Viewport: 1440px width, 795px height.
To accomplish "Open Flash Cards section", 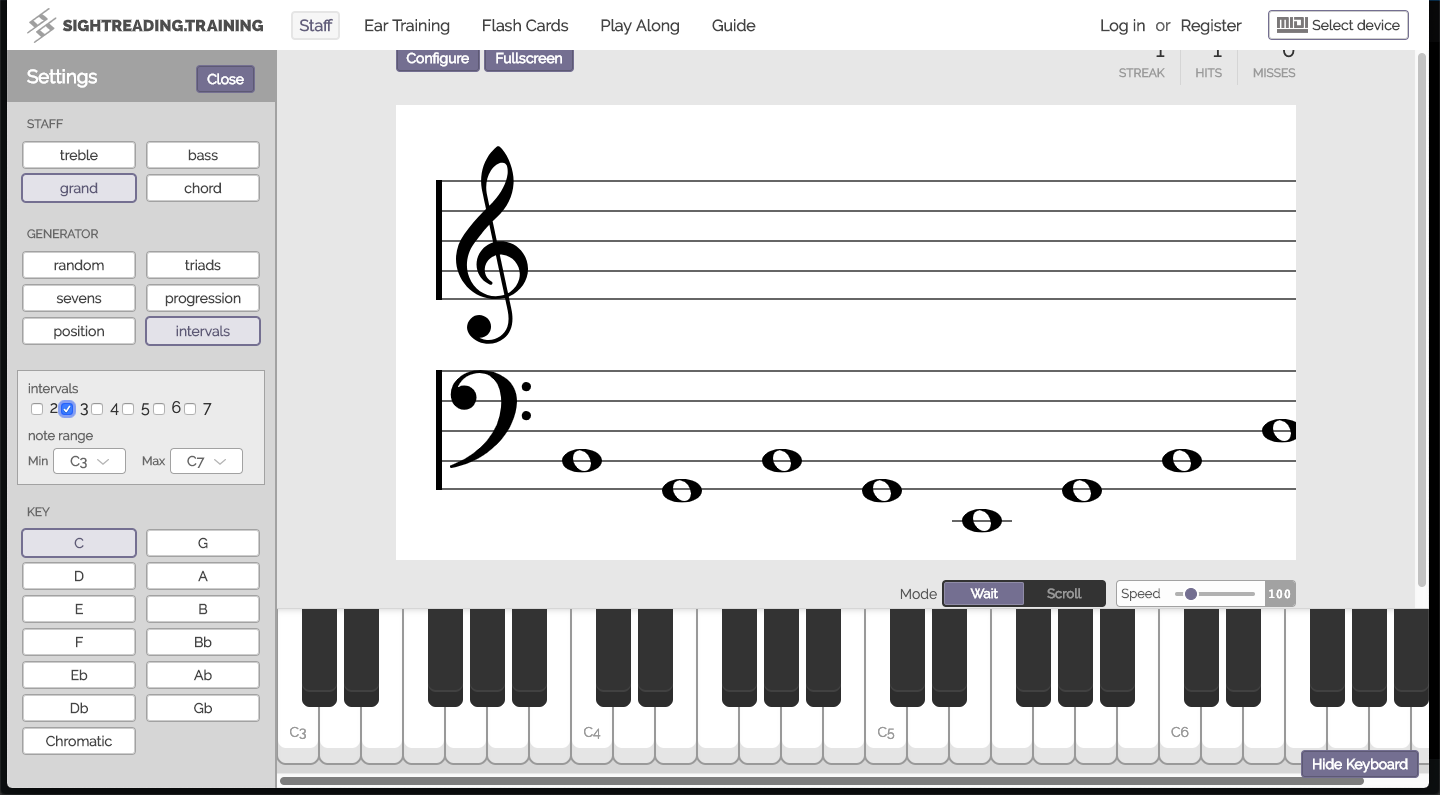I will click(524, 25).
